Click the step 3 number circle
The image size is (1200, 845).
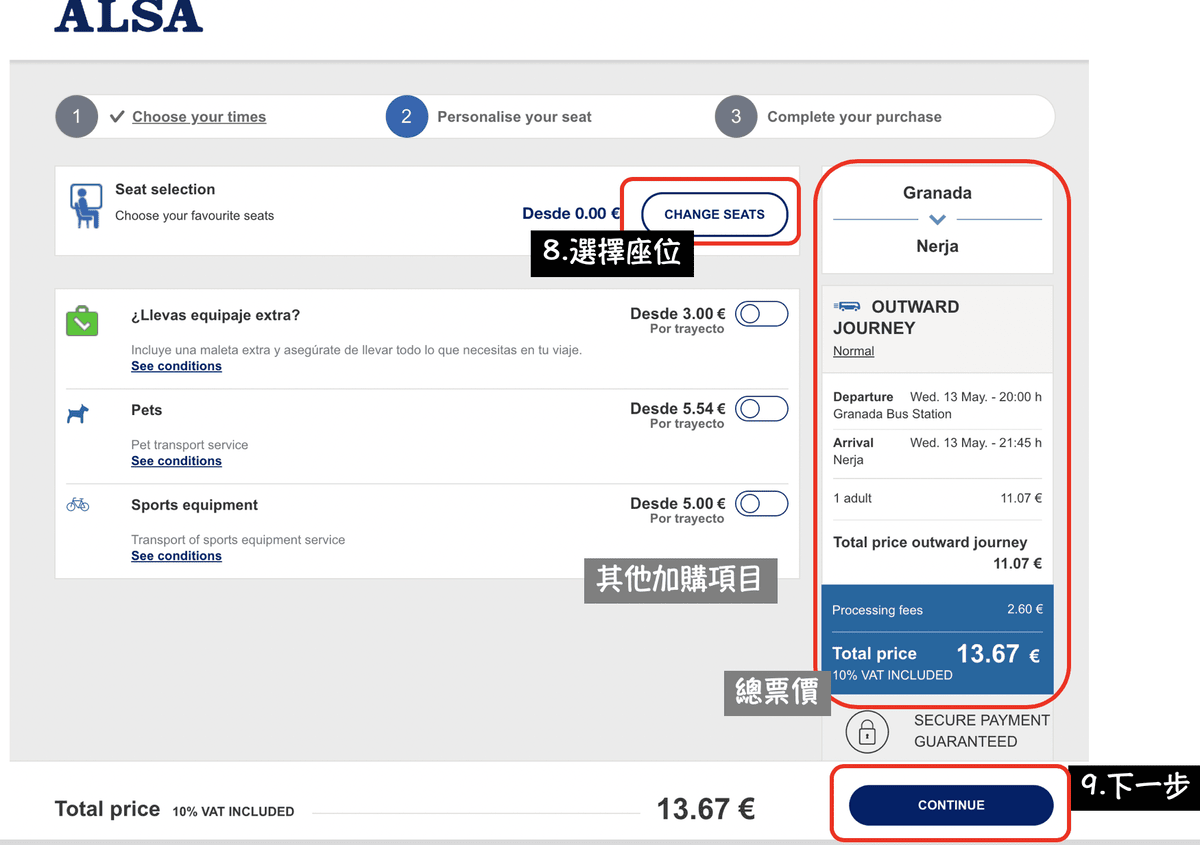[736, 117]
